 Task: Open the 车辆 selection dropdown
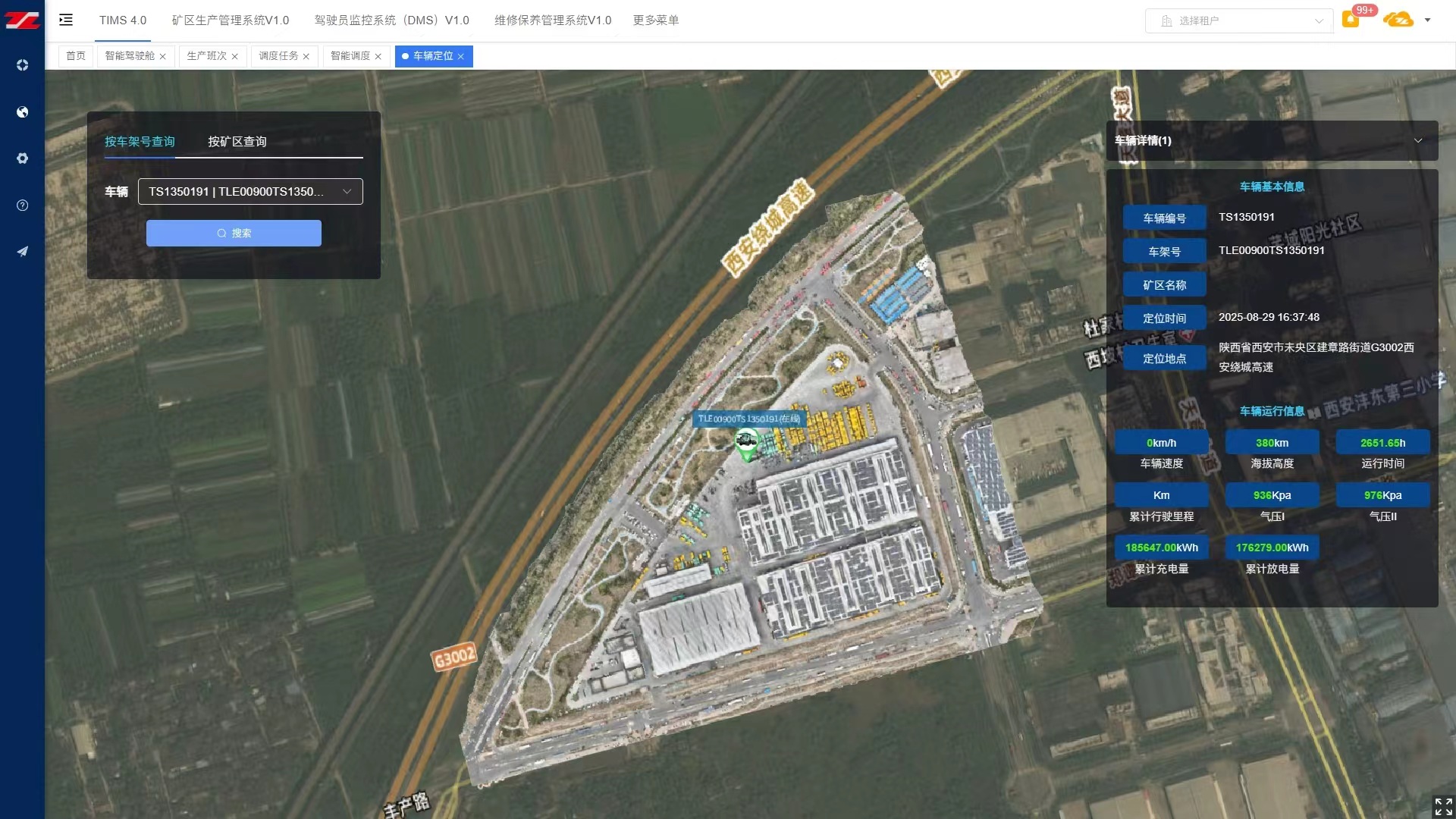coord(250,192)
